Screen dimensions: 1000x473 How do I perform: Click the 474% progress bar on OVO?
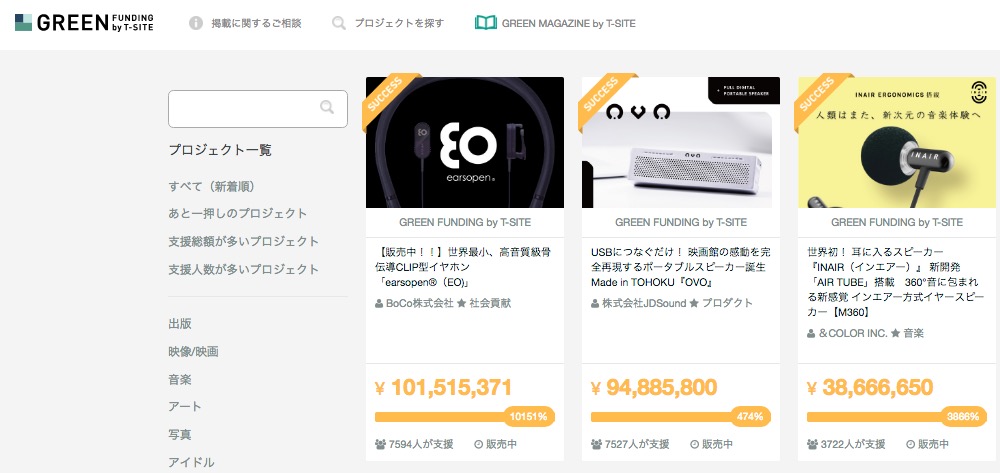680,417
